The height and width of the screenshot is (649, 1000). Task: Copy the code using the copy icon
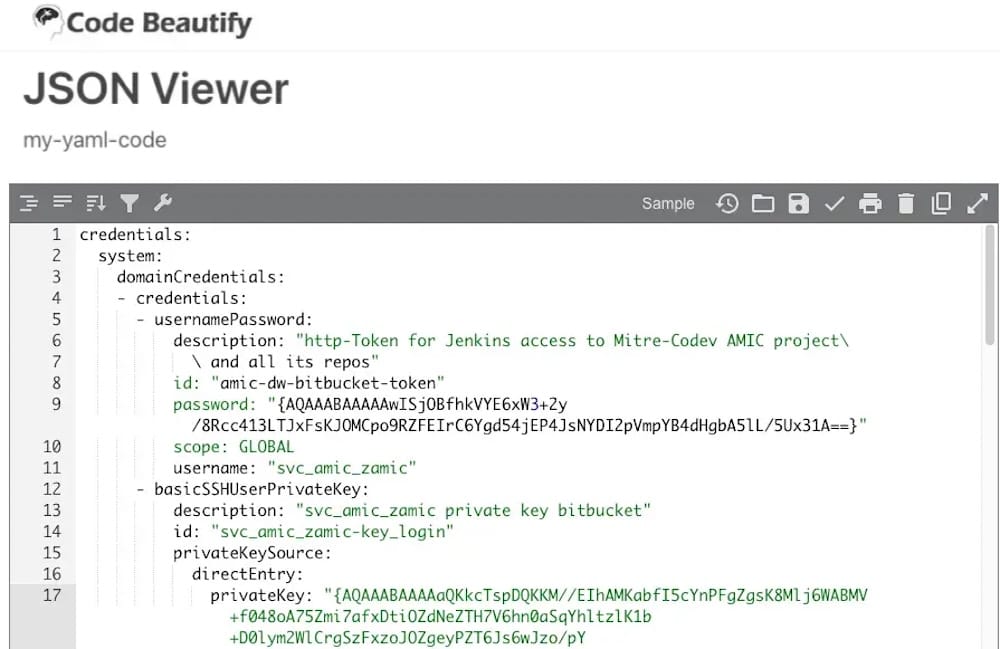pyautogui.click(x=941, y=203)
